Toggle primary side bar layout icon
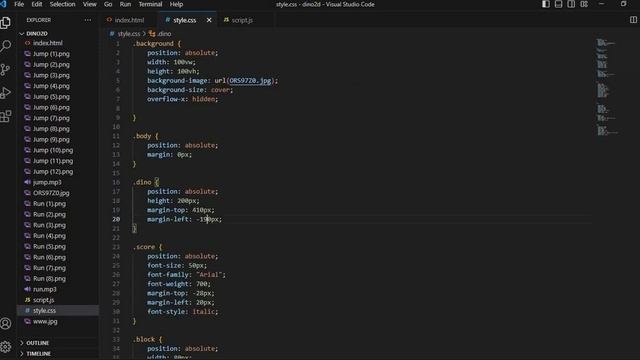The width and height of the screenshot is (640, 360). [x=546, y=4]
